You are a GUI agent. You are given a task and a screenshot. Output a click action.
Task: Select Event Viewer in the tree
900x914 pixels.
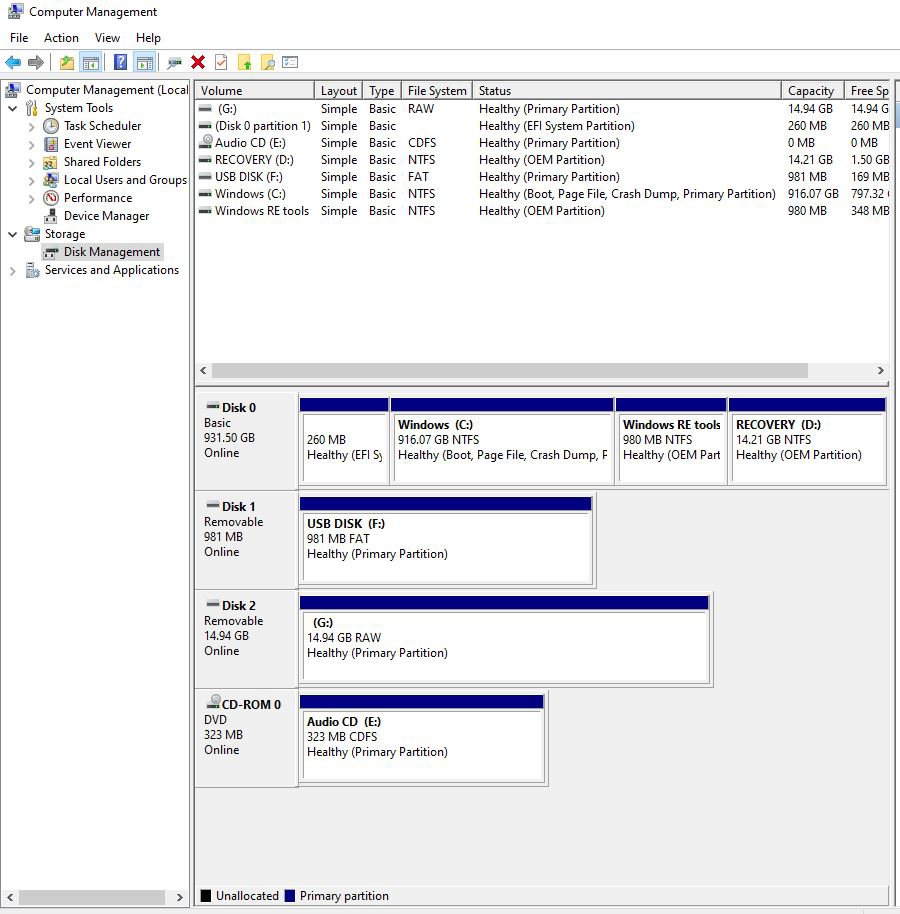tap(97, 144)
